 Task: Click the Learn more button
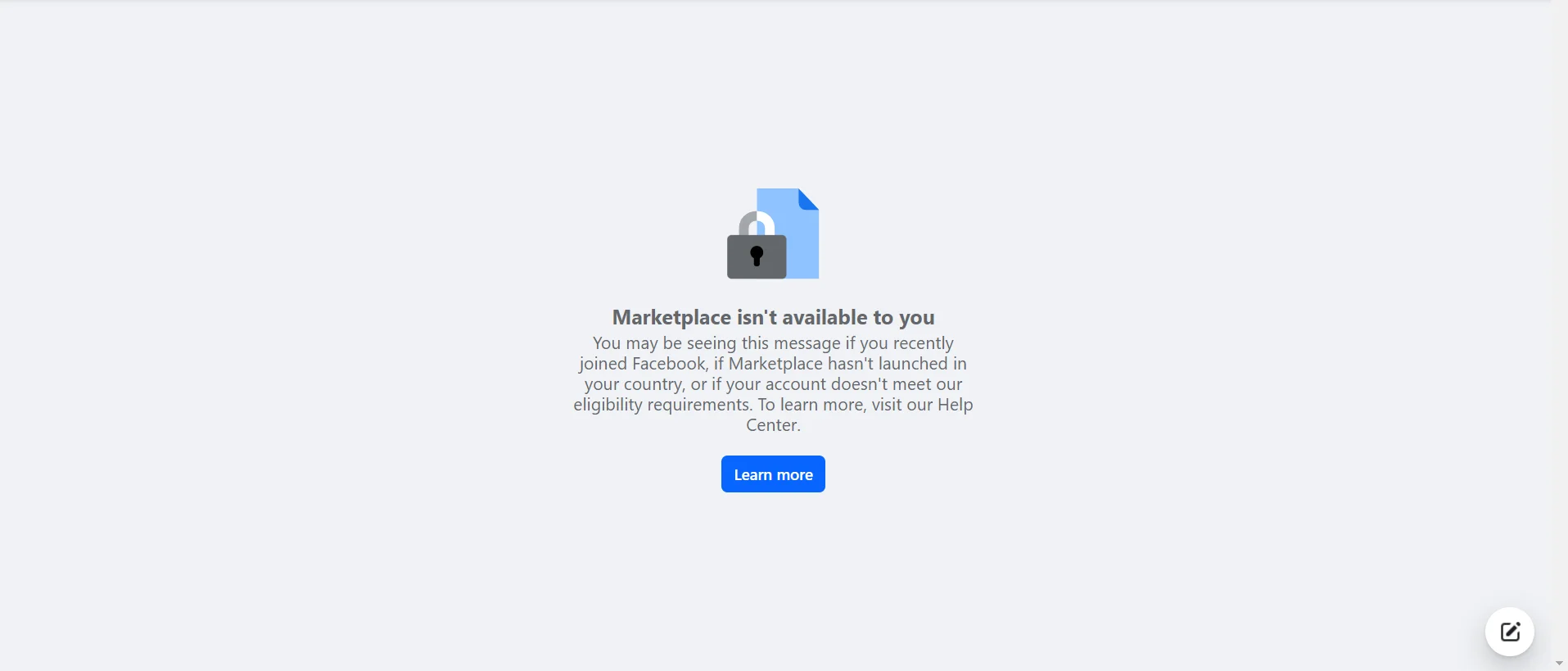(773, 474)
